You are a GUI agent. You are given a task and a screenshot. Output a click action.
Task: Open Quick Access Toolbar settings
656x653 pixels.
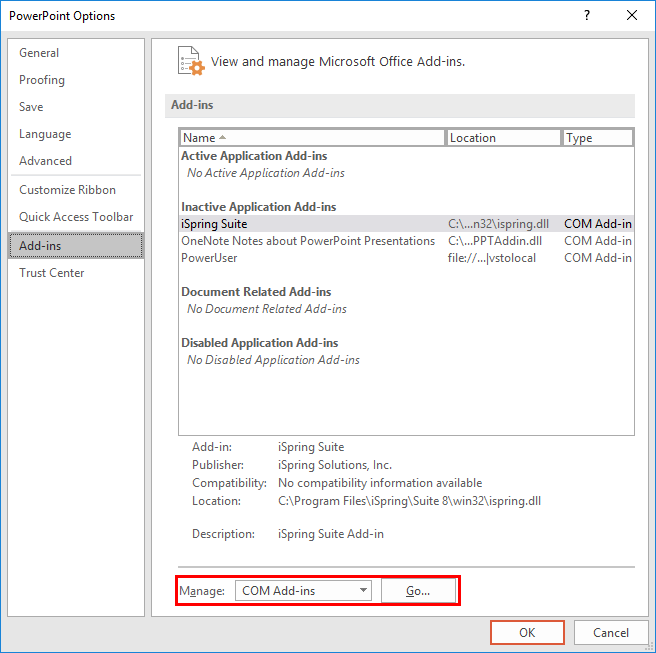tap(76, 217)
